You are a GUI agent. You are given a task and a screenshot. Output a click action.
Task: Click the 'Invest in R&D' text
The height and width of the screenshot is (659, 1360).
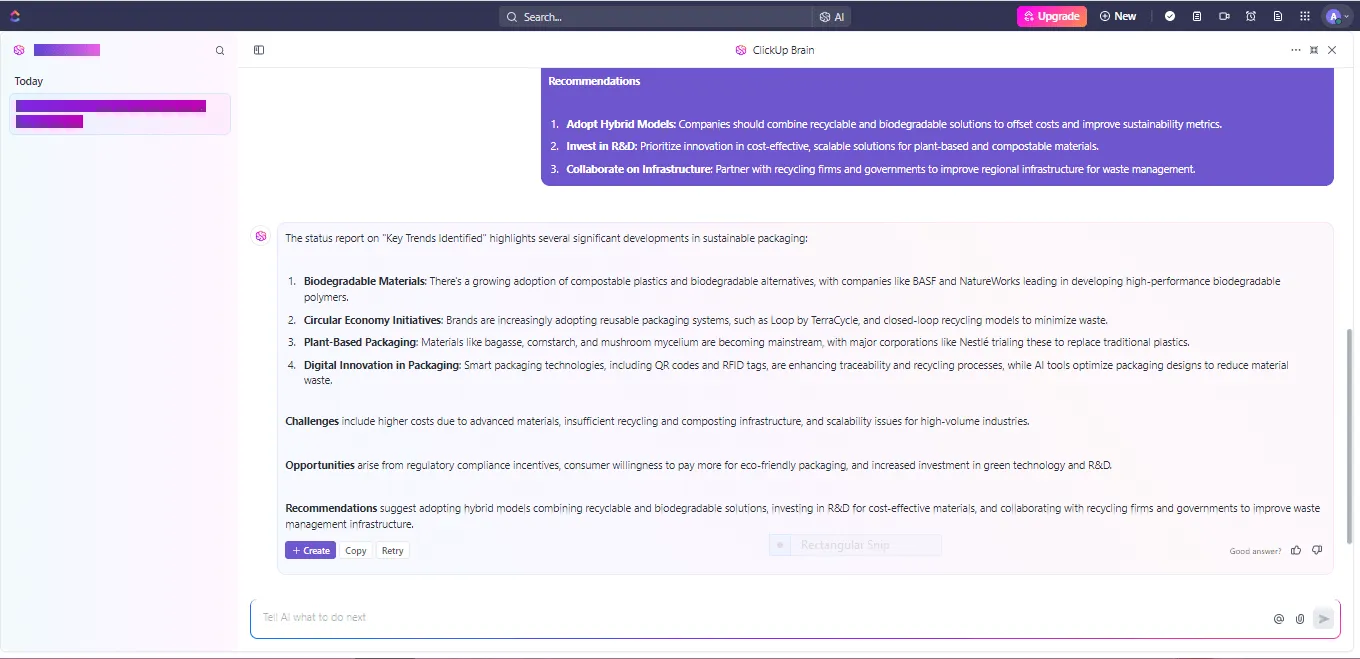pyautogui.click(x=602, y=147)
